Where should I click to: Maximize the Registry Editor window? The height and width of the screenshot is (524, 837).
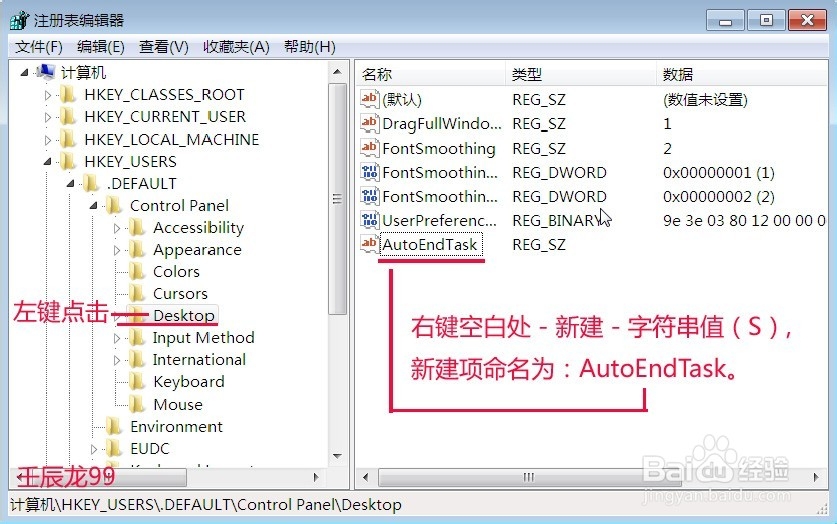pyautogui.click(x=766, y=20)
